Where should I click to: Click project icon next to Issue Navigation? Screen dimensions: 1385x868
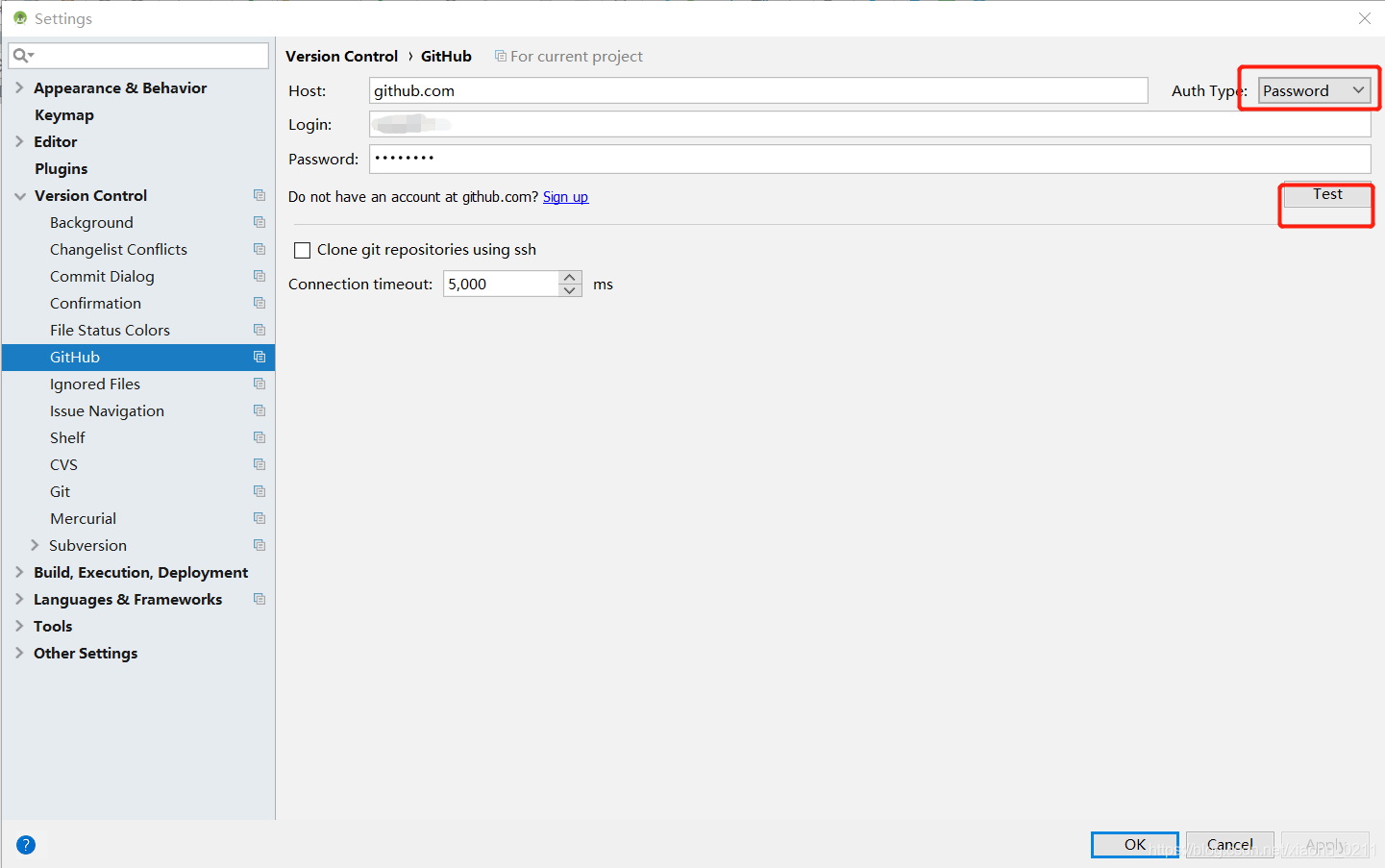pyautogui.click(x=260, y=410)
